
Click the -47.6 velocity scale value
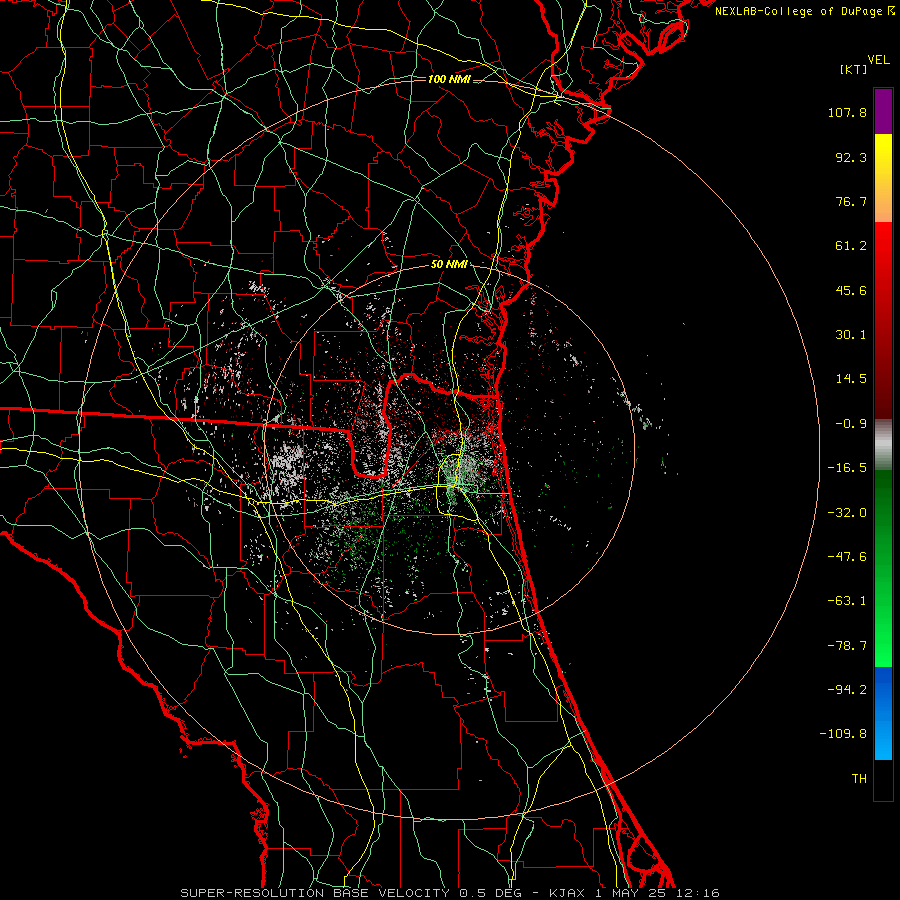tap(847, 557)
